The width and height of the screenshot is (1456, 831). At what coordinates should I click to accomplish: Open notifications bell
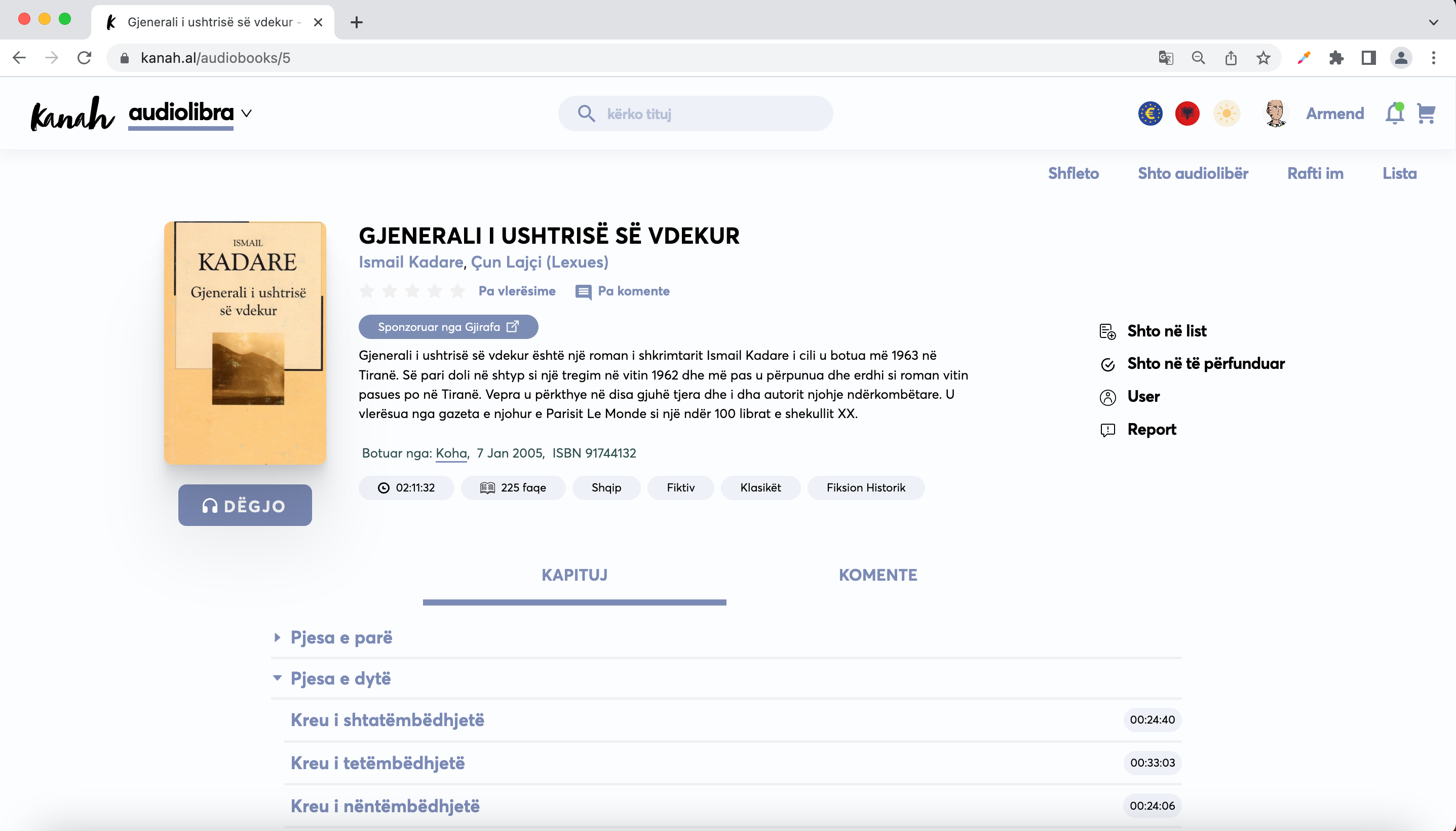pyautogui.click(x=1394, y=114)
